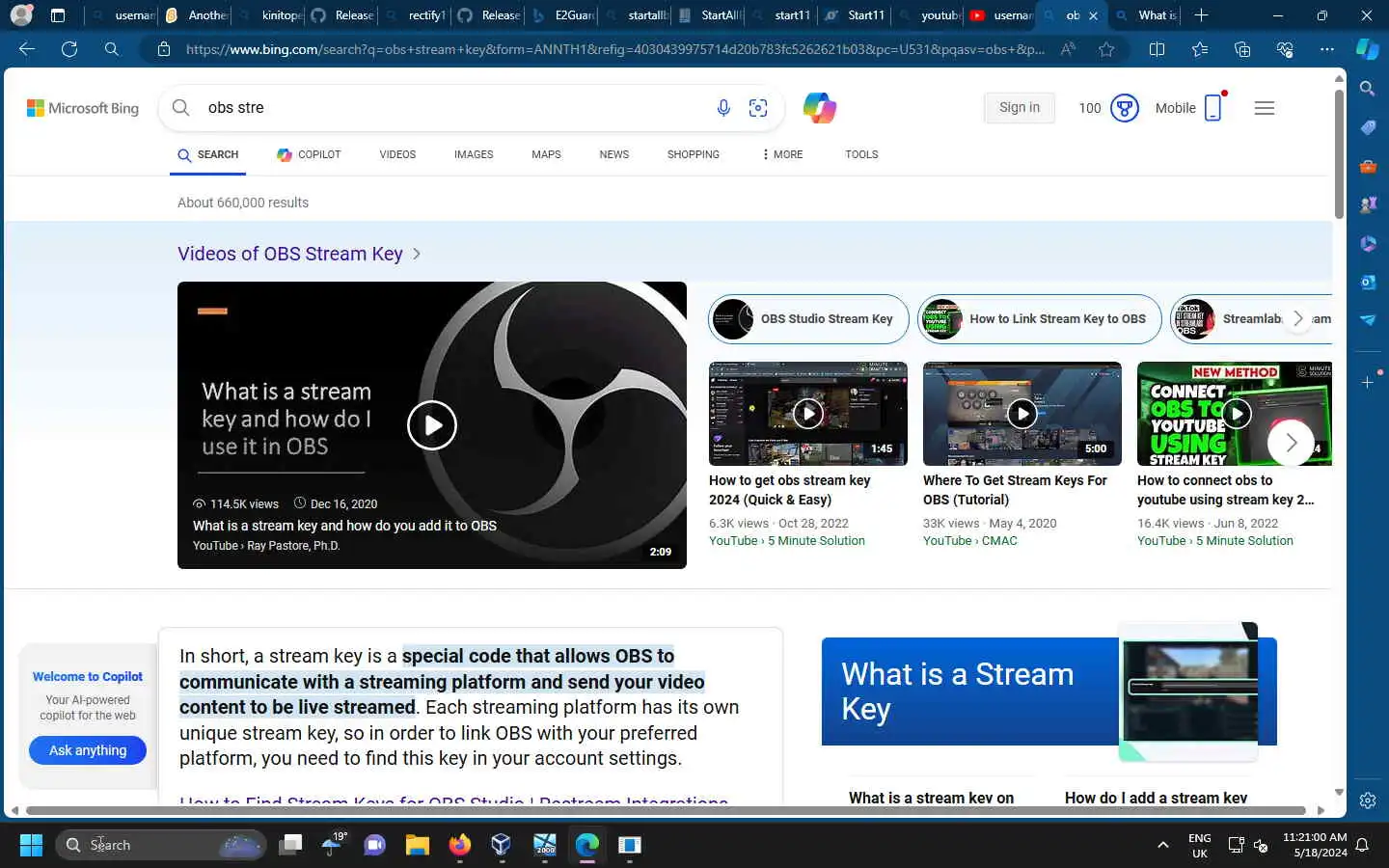The width and height of the screenshot is (1389, 868).
Task: Play the main 'What is a stream key' video
Action: click(431, 425)
